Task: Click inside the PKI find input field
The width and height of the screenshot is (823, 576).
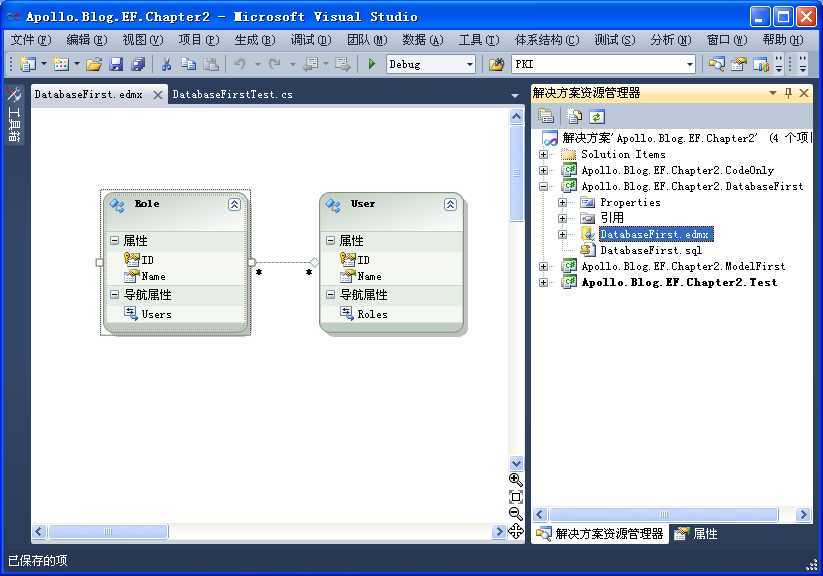Action: (x=597, y=65)
